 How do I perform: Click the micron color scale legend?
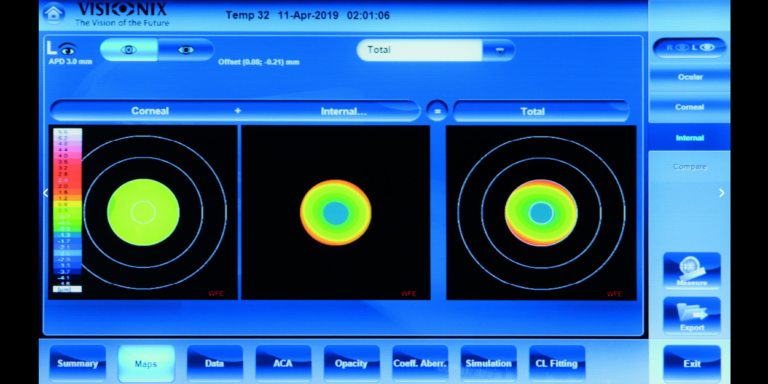68,210
